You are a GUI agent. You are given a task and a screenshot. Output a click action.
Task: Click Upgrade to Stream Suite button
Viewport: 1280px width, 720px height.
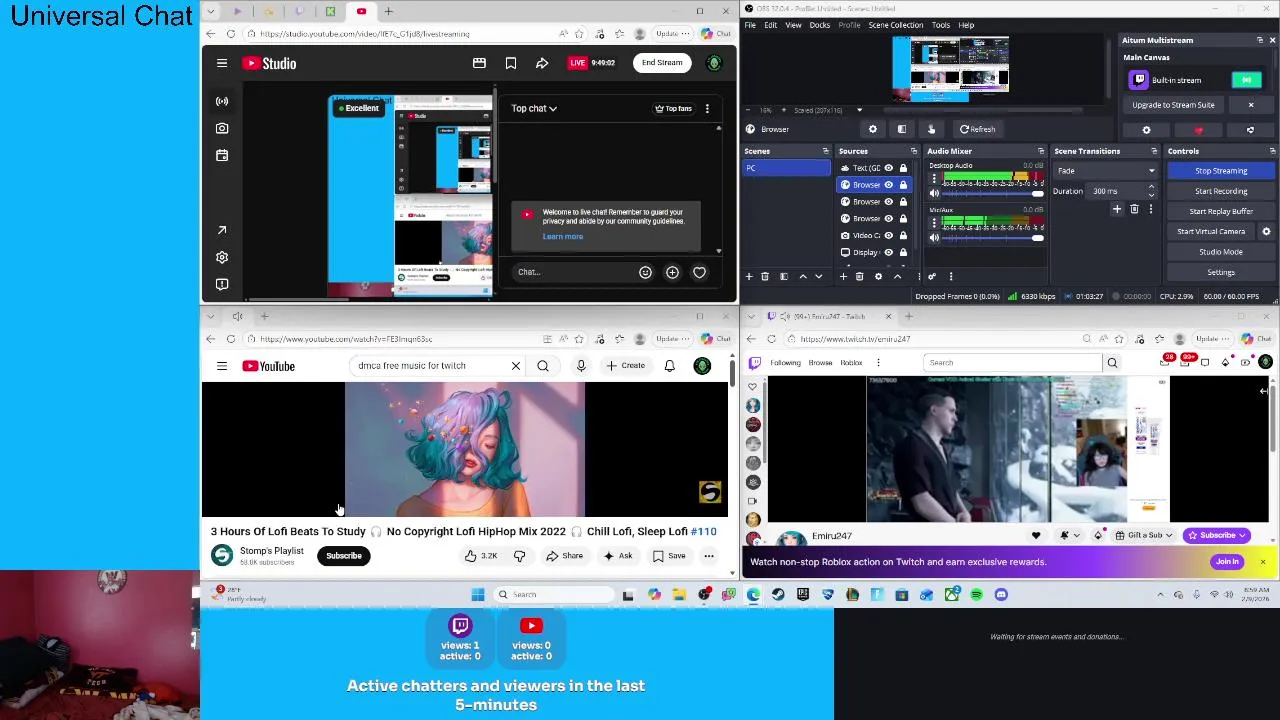[1173, 105]
